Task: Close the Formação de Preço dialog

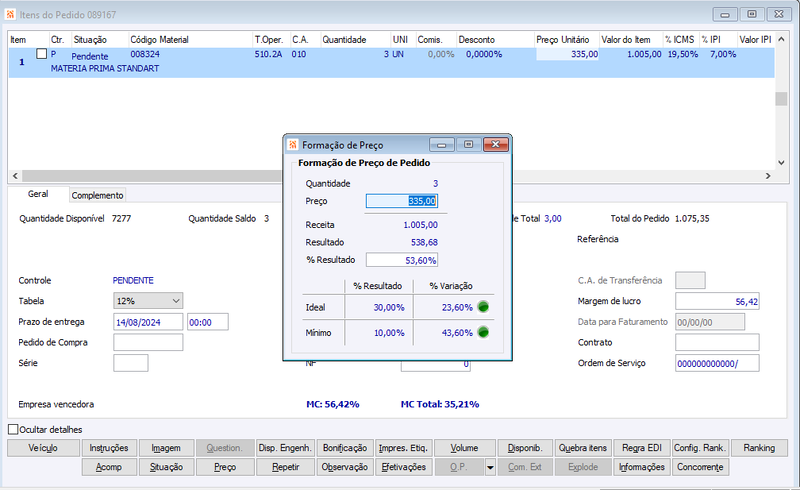Action: click(495, 144)
